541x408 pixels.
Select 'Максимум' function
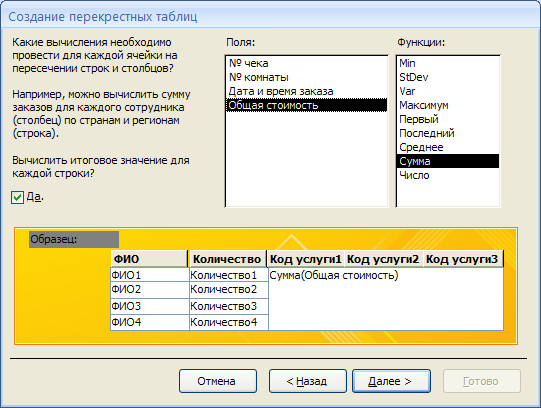point(448,105)
